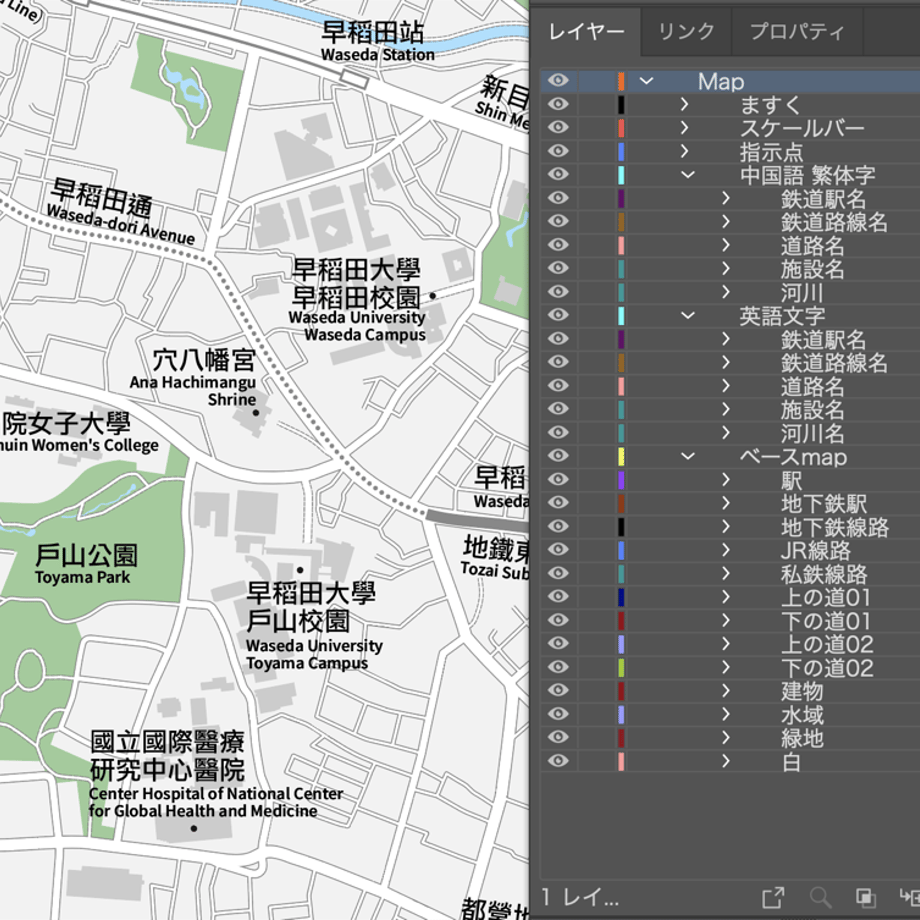Click the 'Waseda-dori Avenue' road label
This screenshot has height=920, width=920.
click(120, 225)
